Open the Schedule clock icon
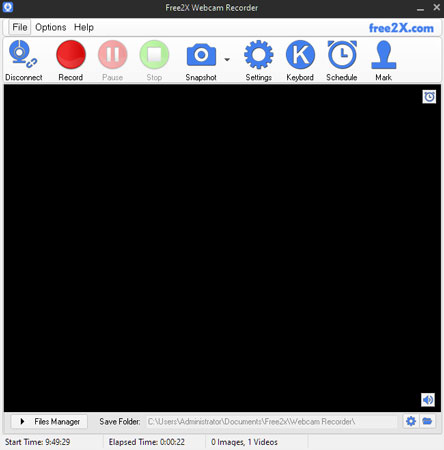This screenshot has height=450, width=444. pos(342,54)
